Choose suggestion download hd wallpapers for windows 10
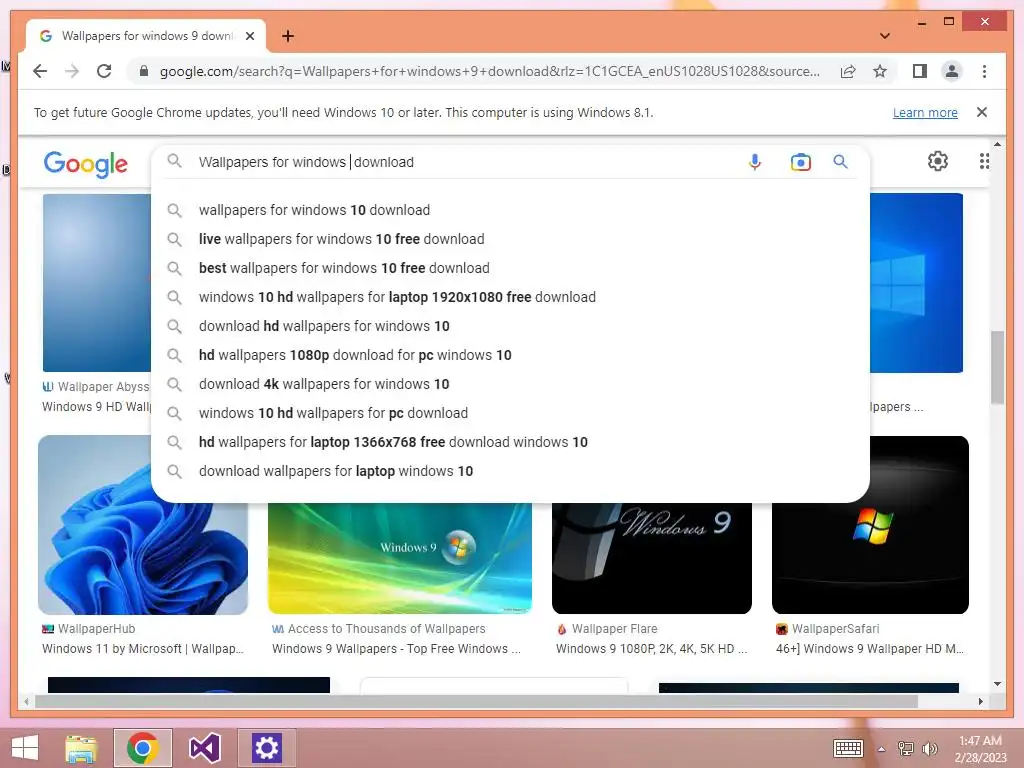Image resolution: width=1024 pixels, height=768 pixels. 324,326
